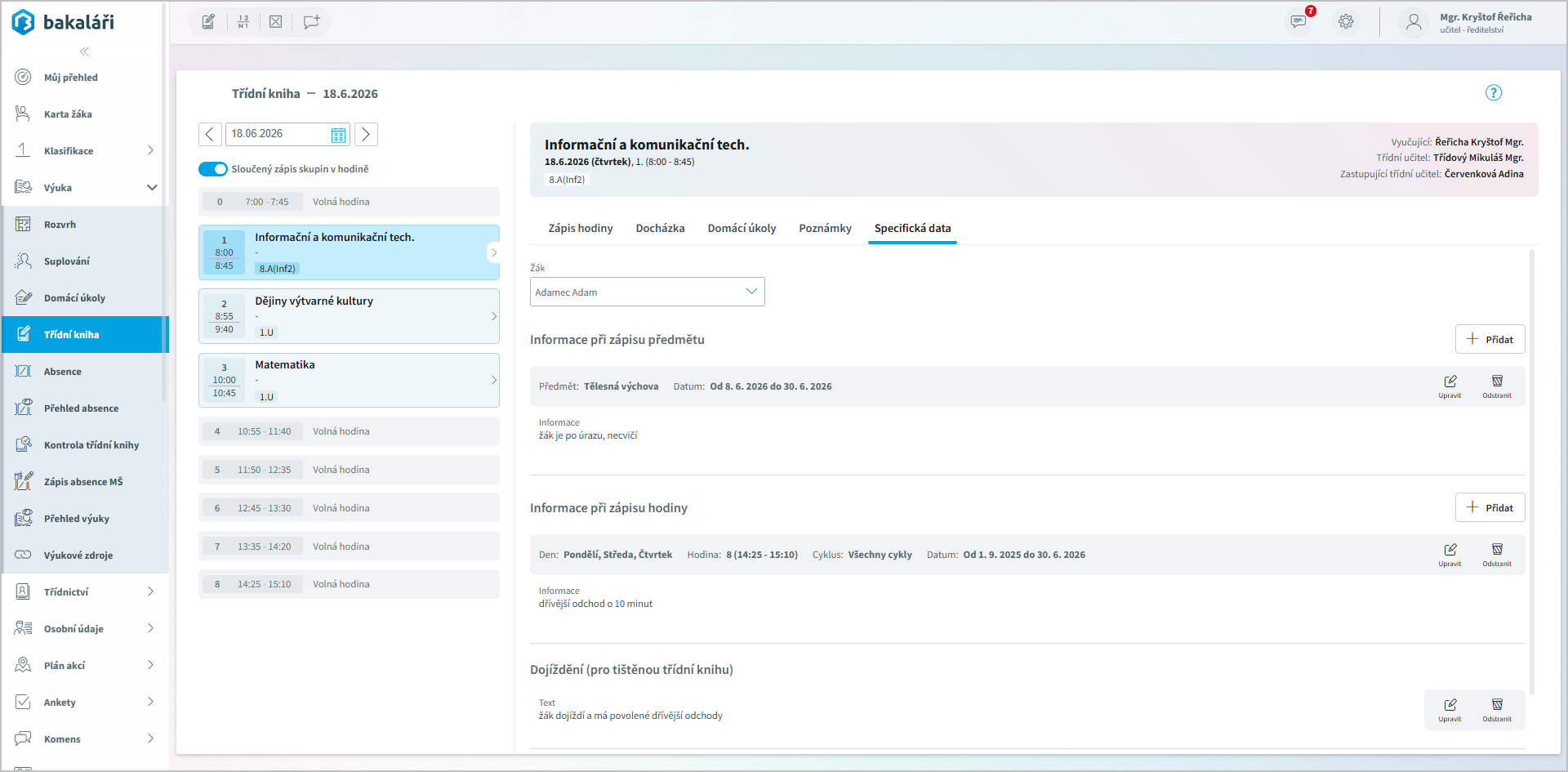Click the numbering icon in the top toolbar
The height and width of the screenshot is (772, 1568).
point(243,22)
